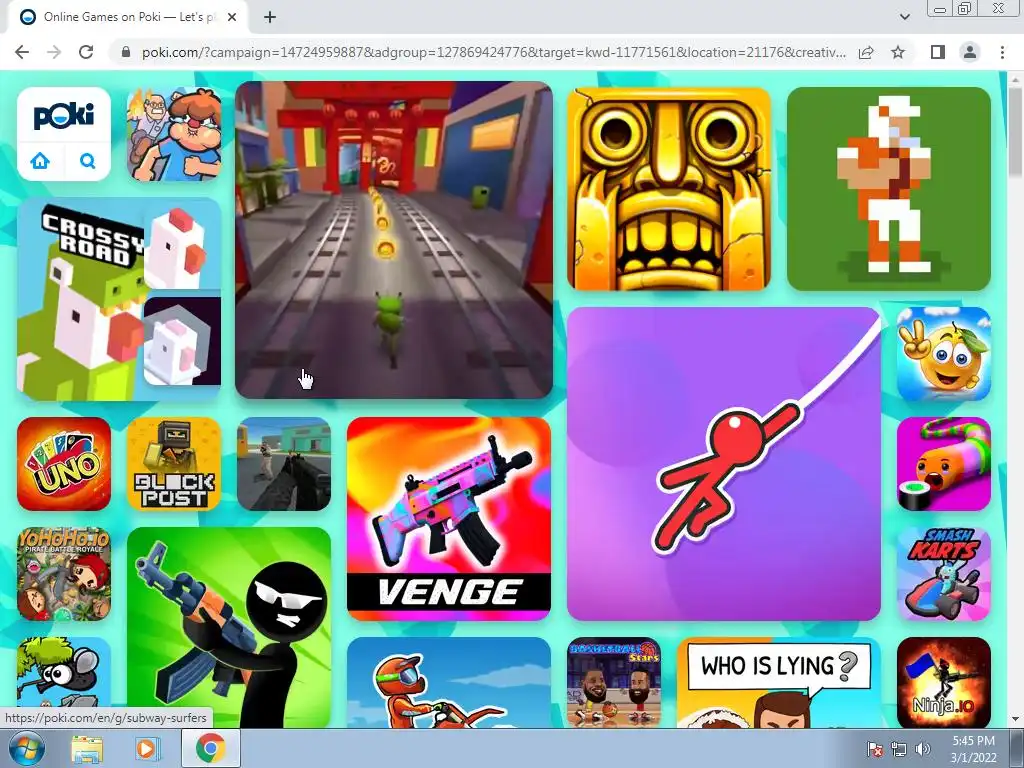Viewport: 1024px width, 768px height.
Task: Open the Crossy Road game tile
Action: 119,299
